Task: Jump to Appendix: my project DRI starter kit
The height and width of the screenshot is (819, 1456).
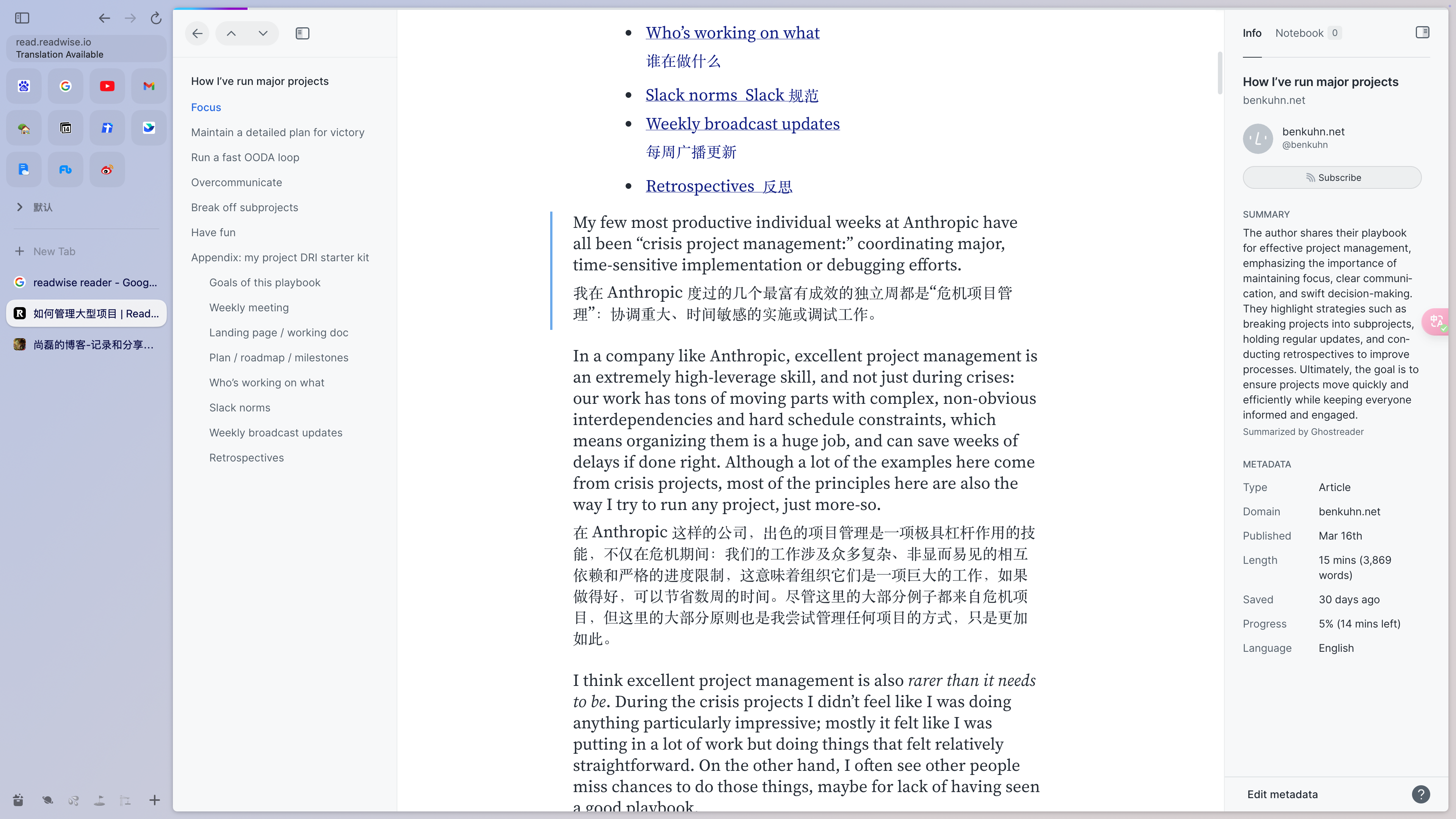Action: pyautogui.click(x=280, y=257)
